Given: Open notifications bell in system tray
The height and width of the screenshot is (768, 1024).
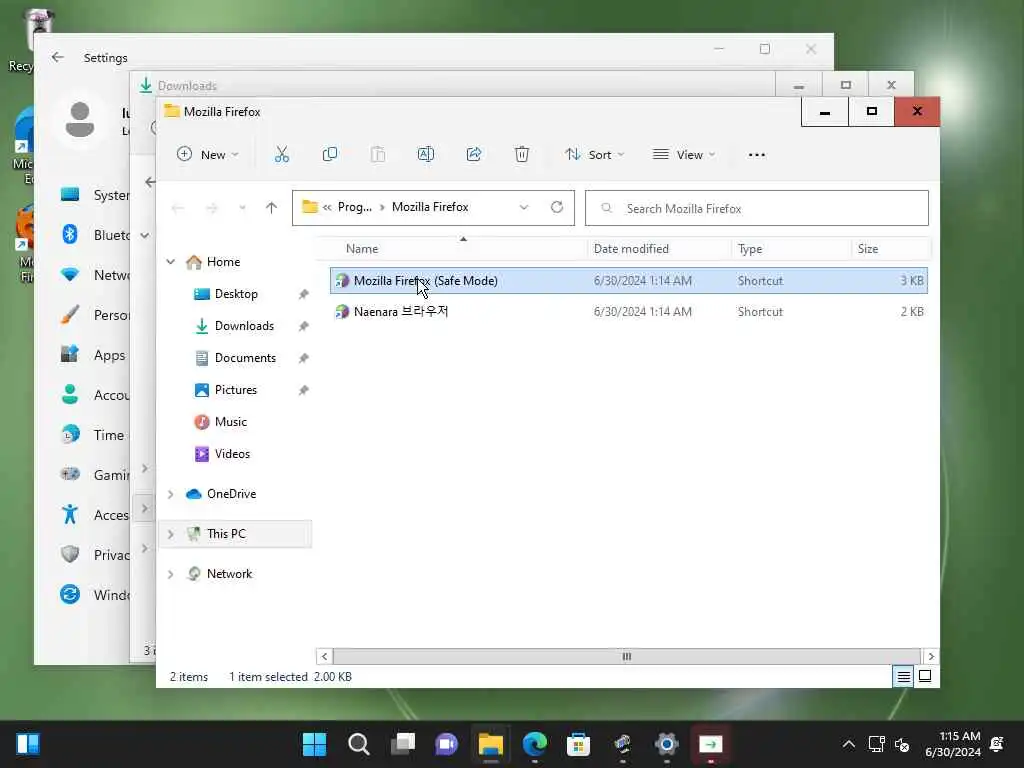Looking at the screenshot, I should coord(997,744).
